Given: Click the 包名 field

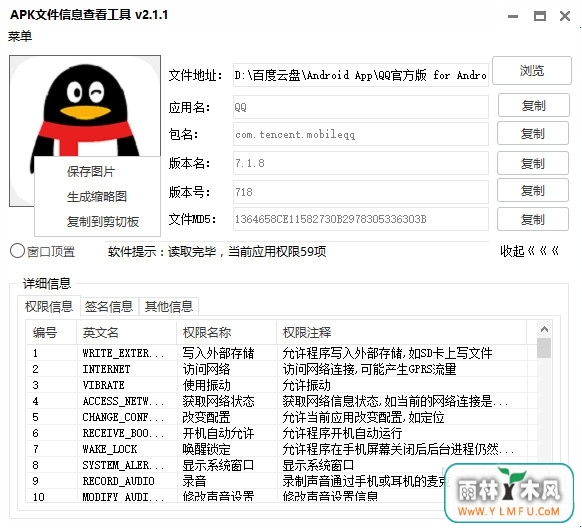Looking at the screenshot, I should pos(360,134).
